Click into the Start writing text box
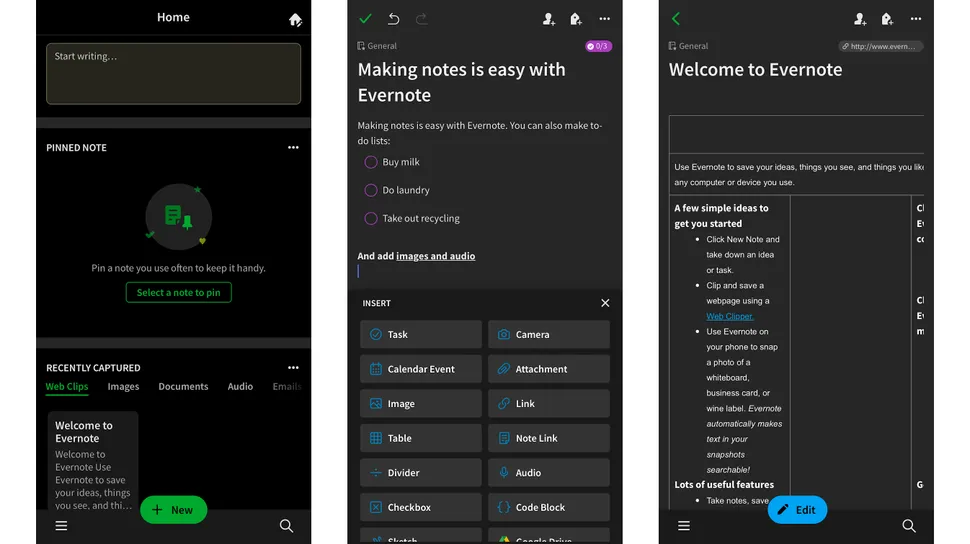Image resolution: width=970 pixels, height=544 pixels. coord(173,74)
